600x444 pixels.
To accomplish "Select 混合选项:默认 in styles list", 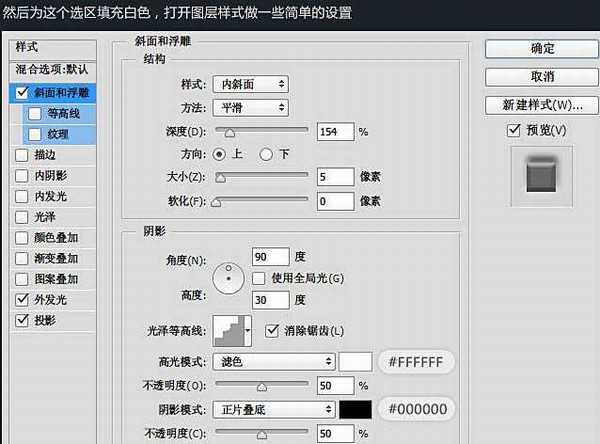I will tap(52, 69).
